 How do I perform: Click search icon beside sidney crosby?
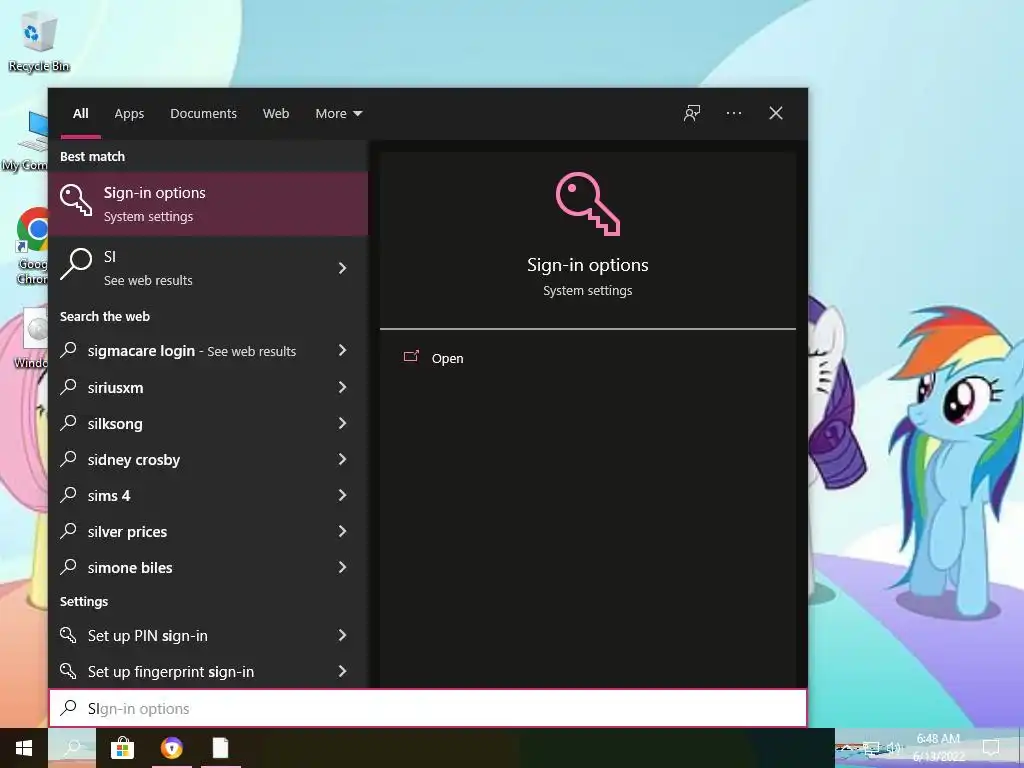pos(68,458)
